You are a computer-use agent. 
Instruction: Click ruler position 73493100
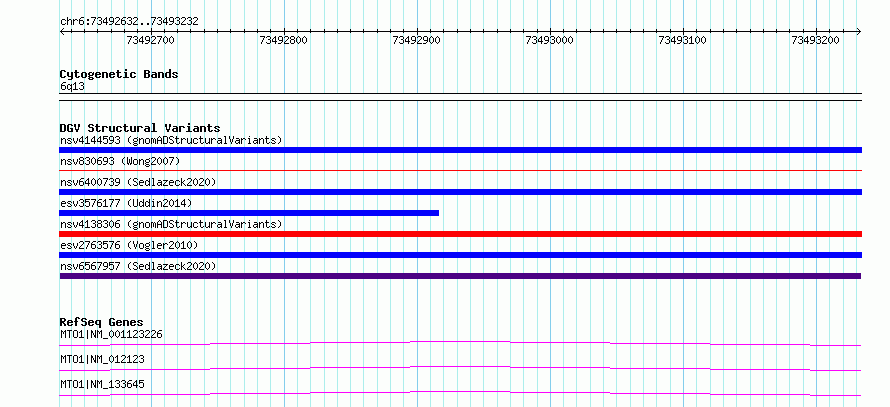(682, 40)
